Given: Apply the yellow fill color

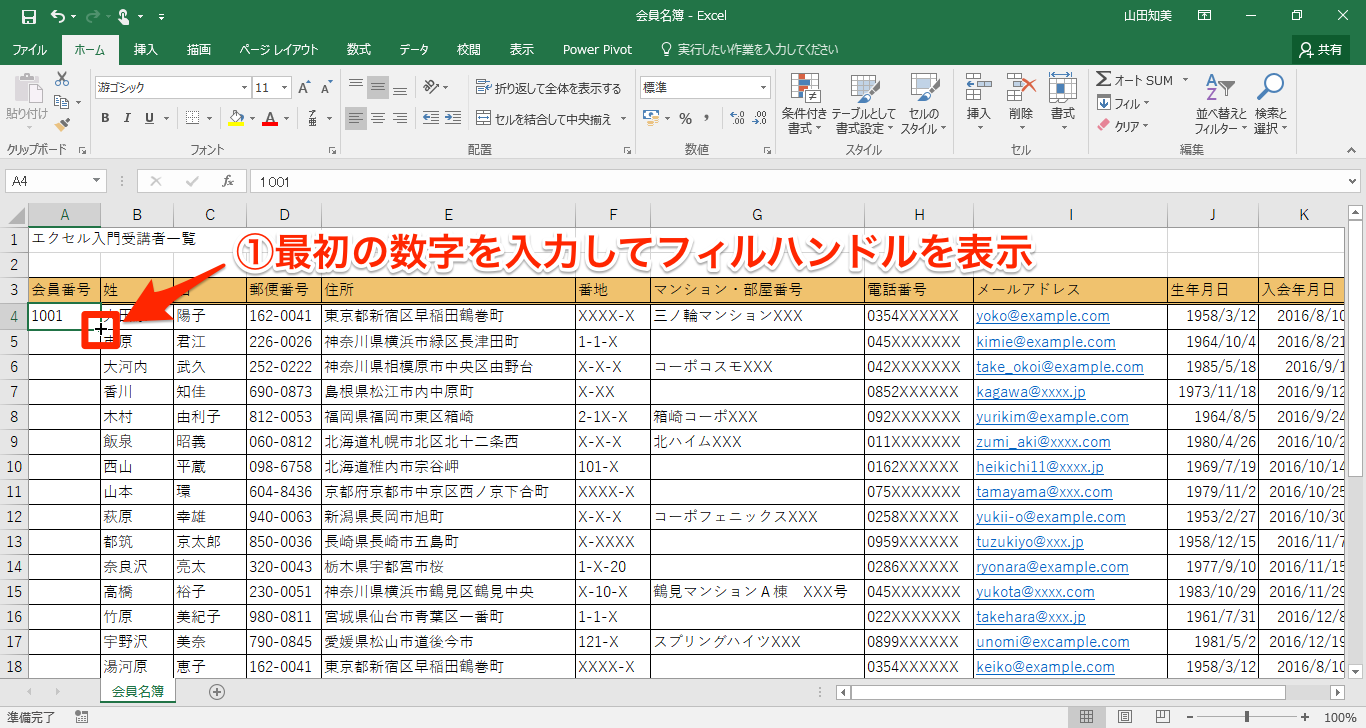Looking at the screenshot, I should click(236, 119).
